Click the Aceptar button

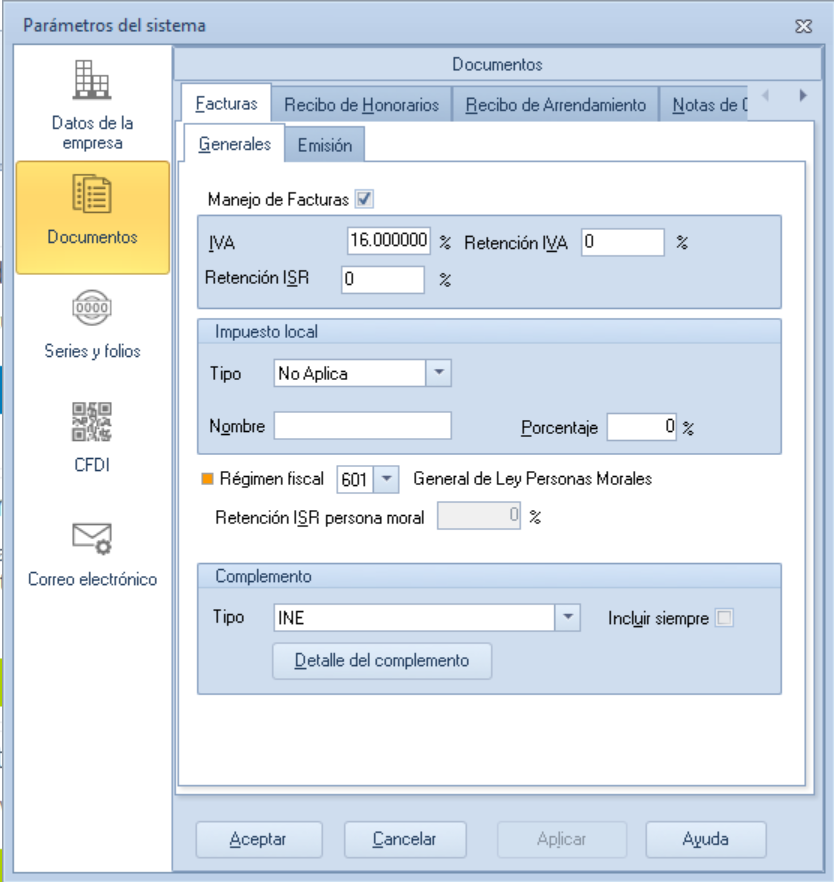tap(259, 839)
